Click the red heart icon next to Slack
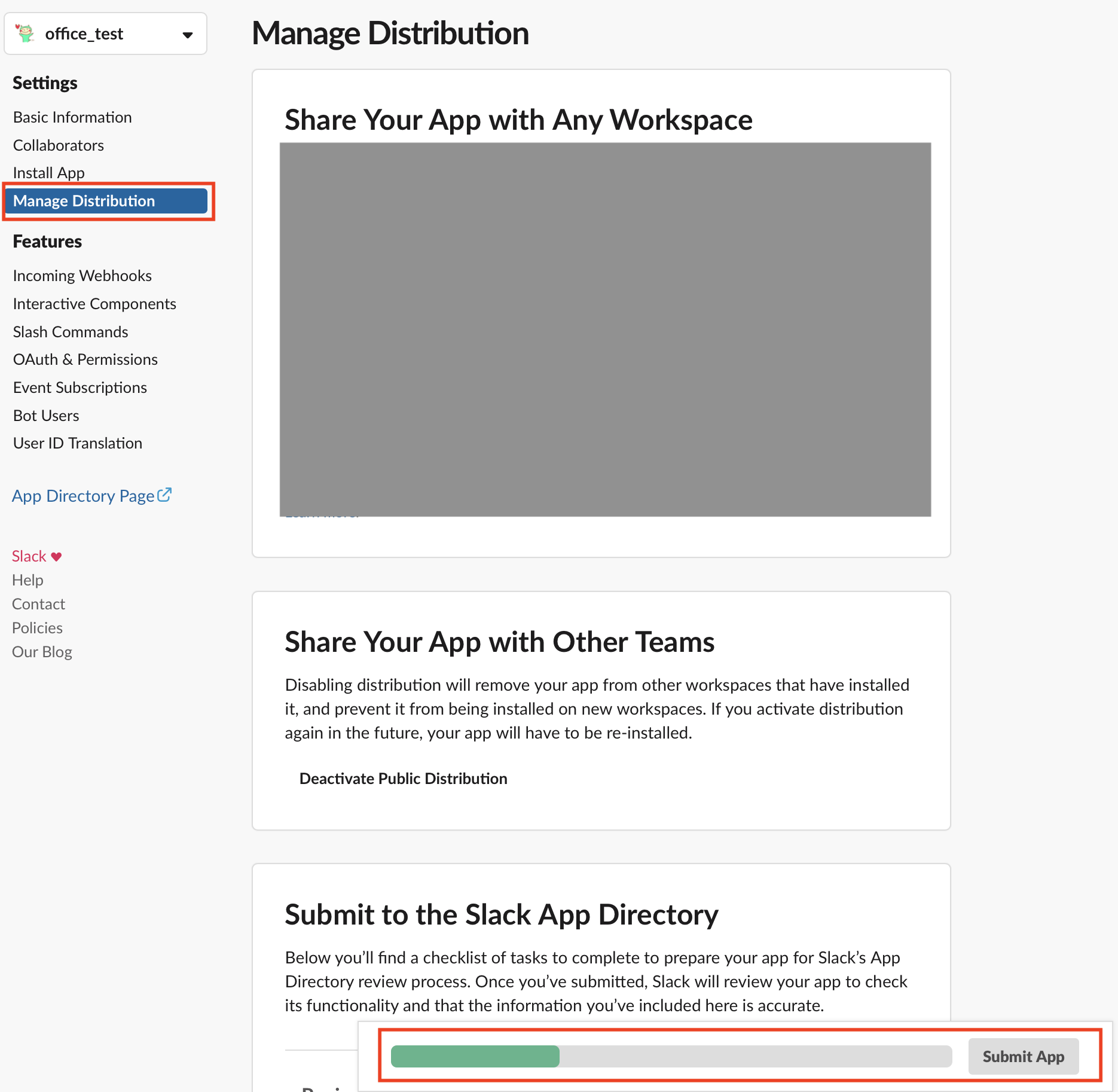Viewport: 1118px width, 1092px height. 56,557
